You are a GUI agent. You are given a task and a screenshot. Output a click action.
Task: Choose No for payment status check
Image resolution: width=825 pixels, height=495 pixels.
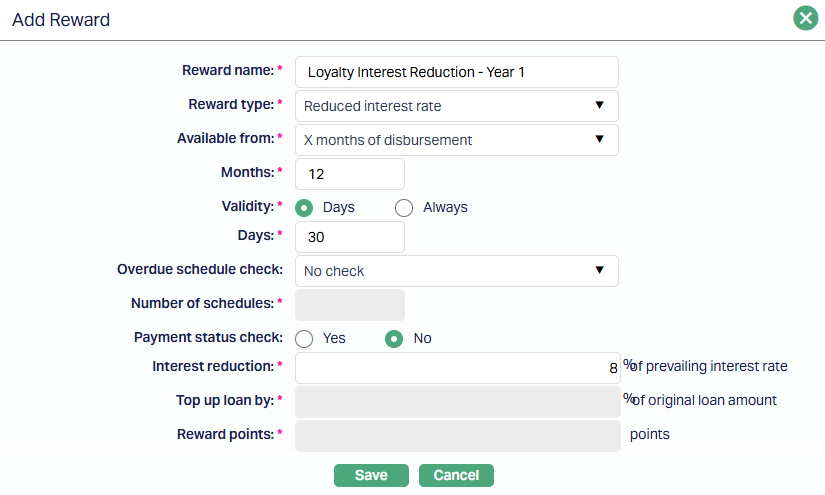point(394,338)
